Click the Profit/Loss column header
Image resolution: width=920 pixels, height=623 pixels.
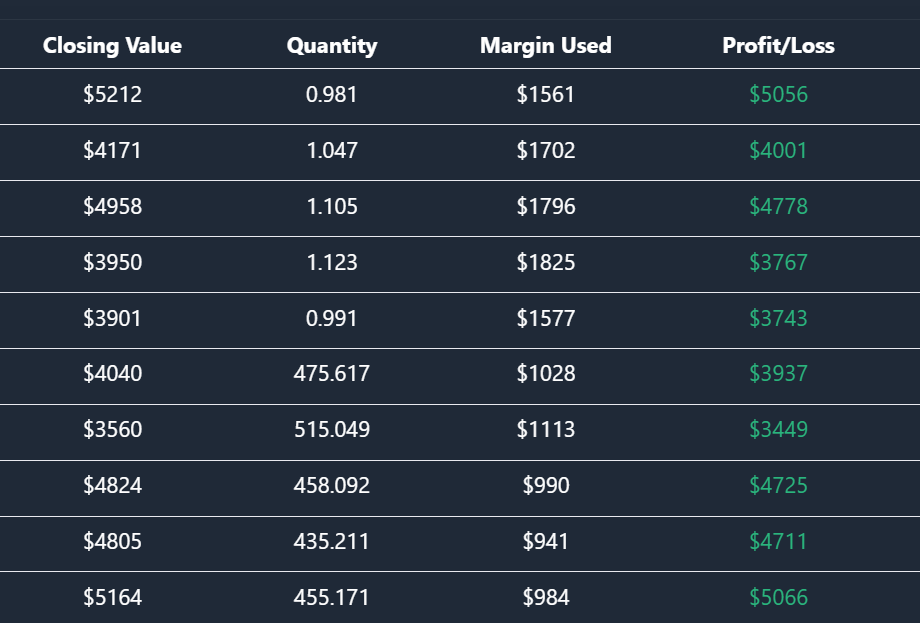(x=778, y=45)
